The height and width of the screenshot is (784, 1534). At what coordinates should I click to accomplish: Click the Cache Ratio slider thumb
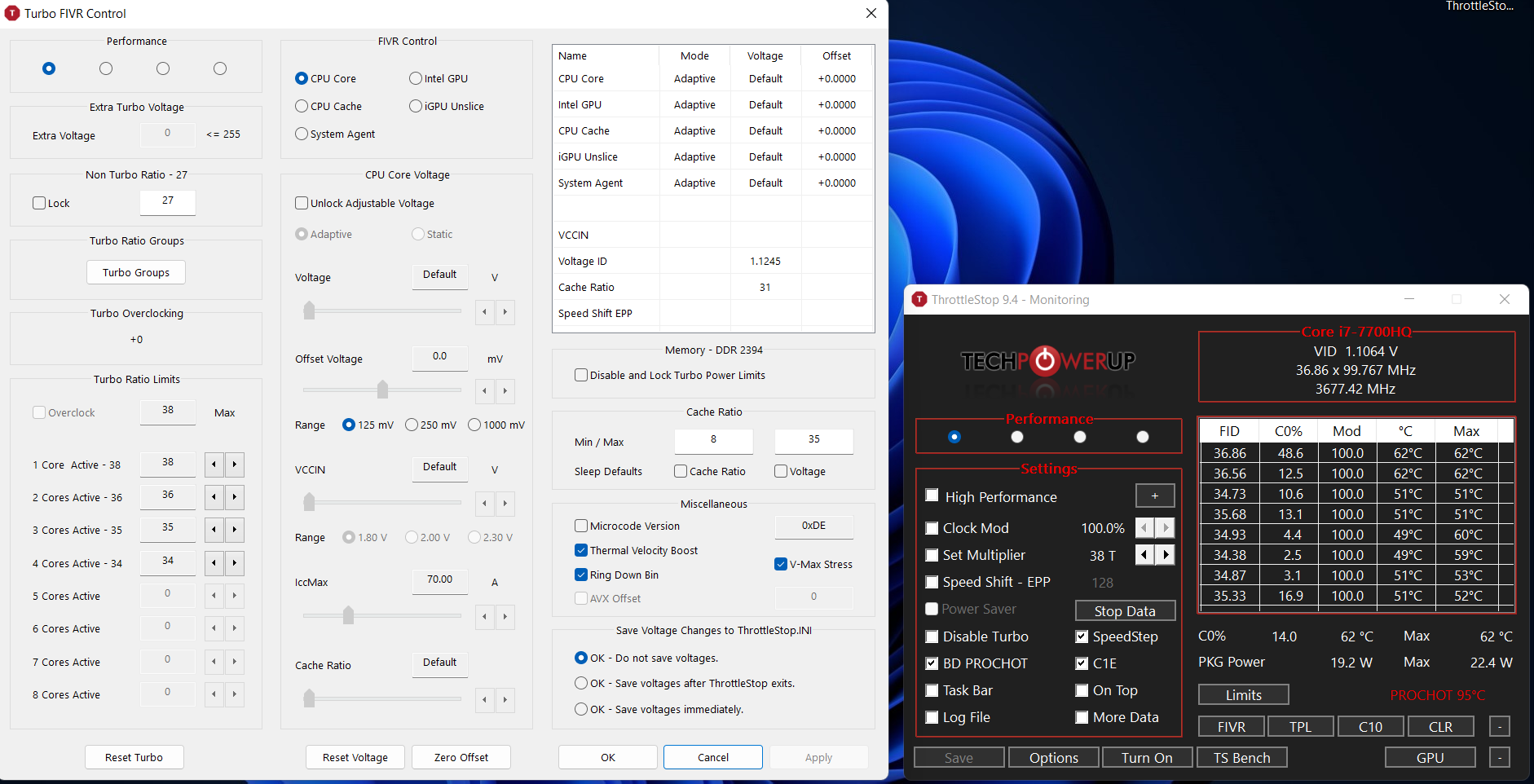(309, 698)
